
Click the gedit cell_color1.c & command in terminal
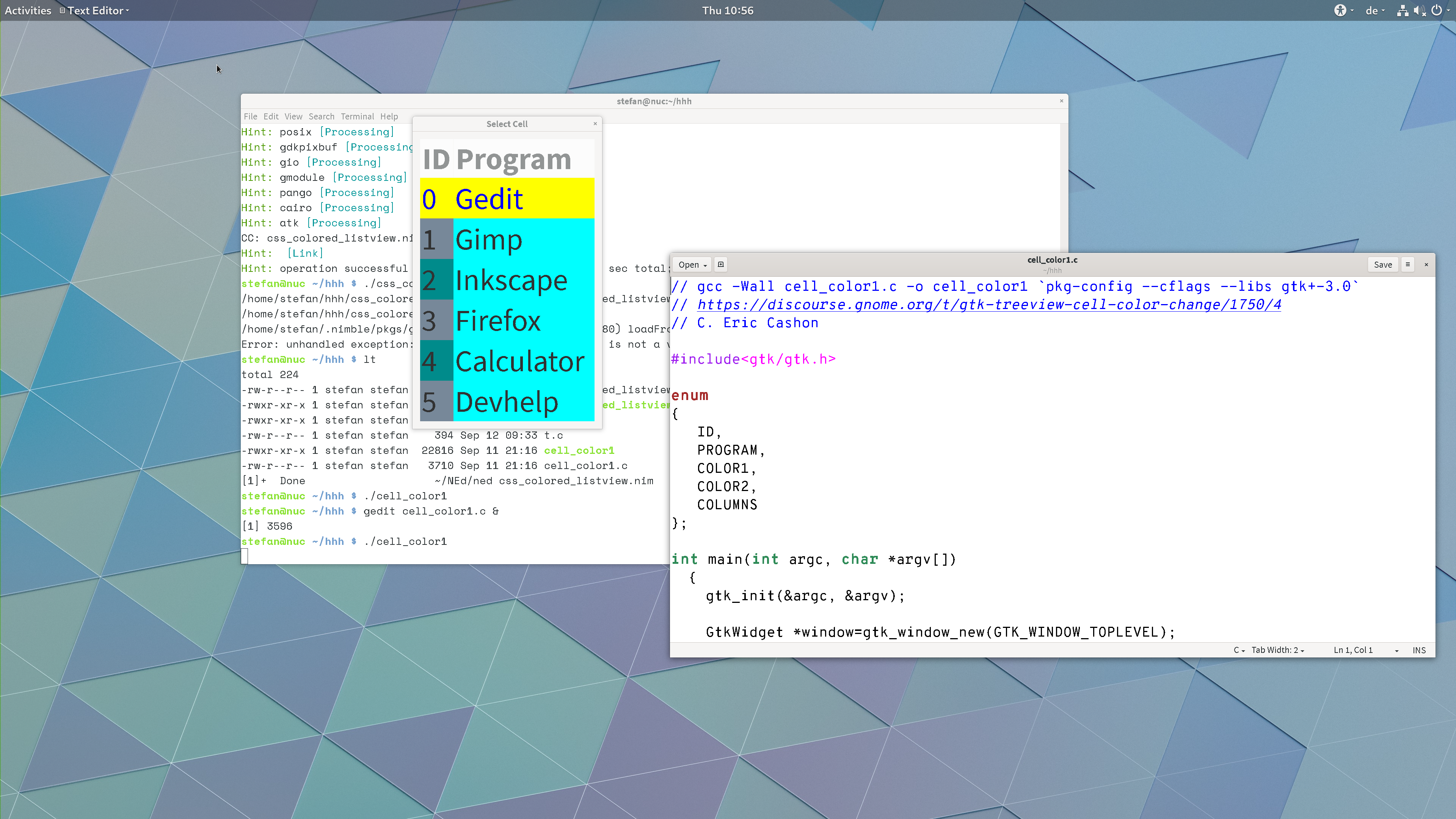pyautogui.click(x=431, y=511)
